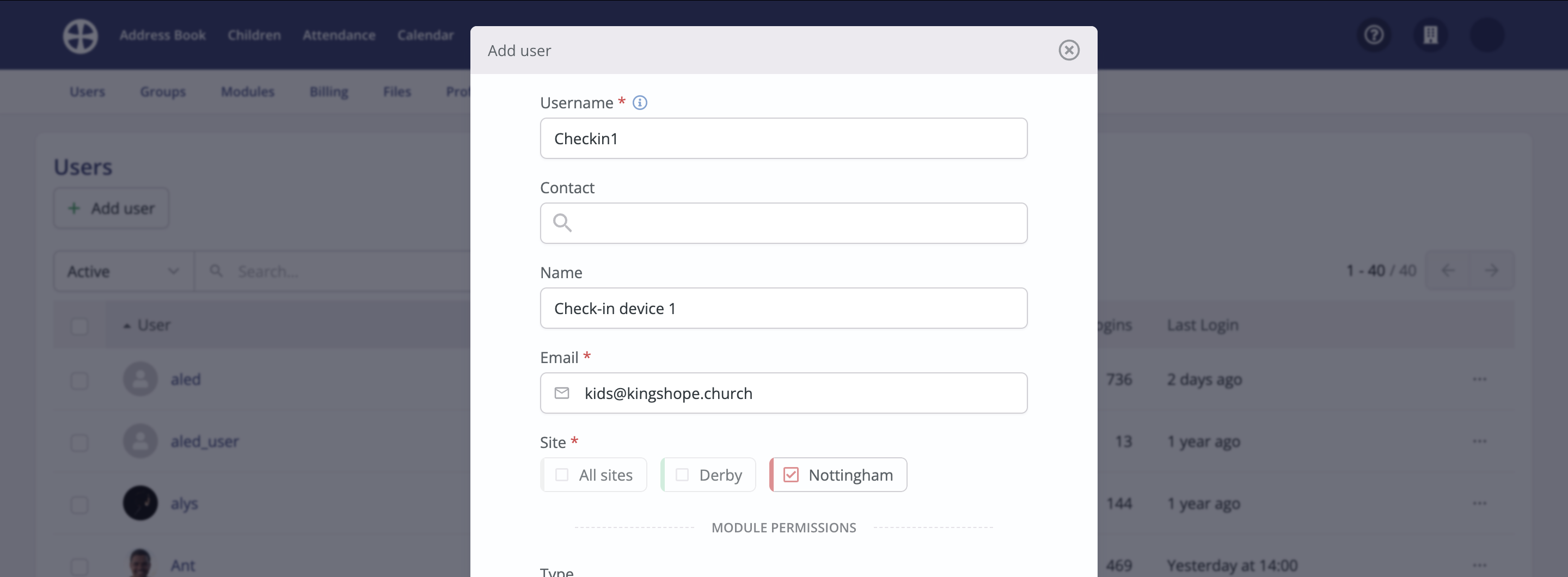Close the Add user dialog
This screenshot has height=577, width=1568.
(1068, 50)
